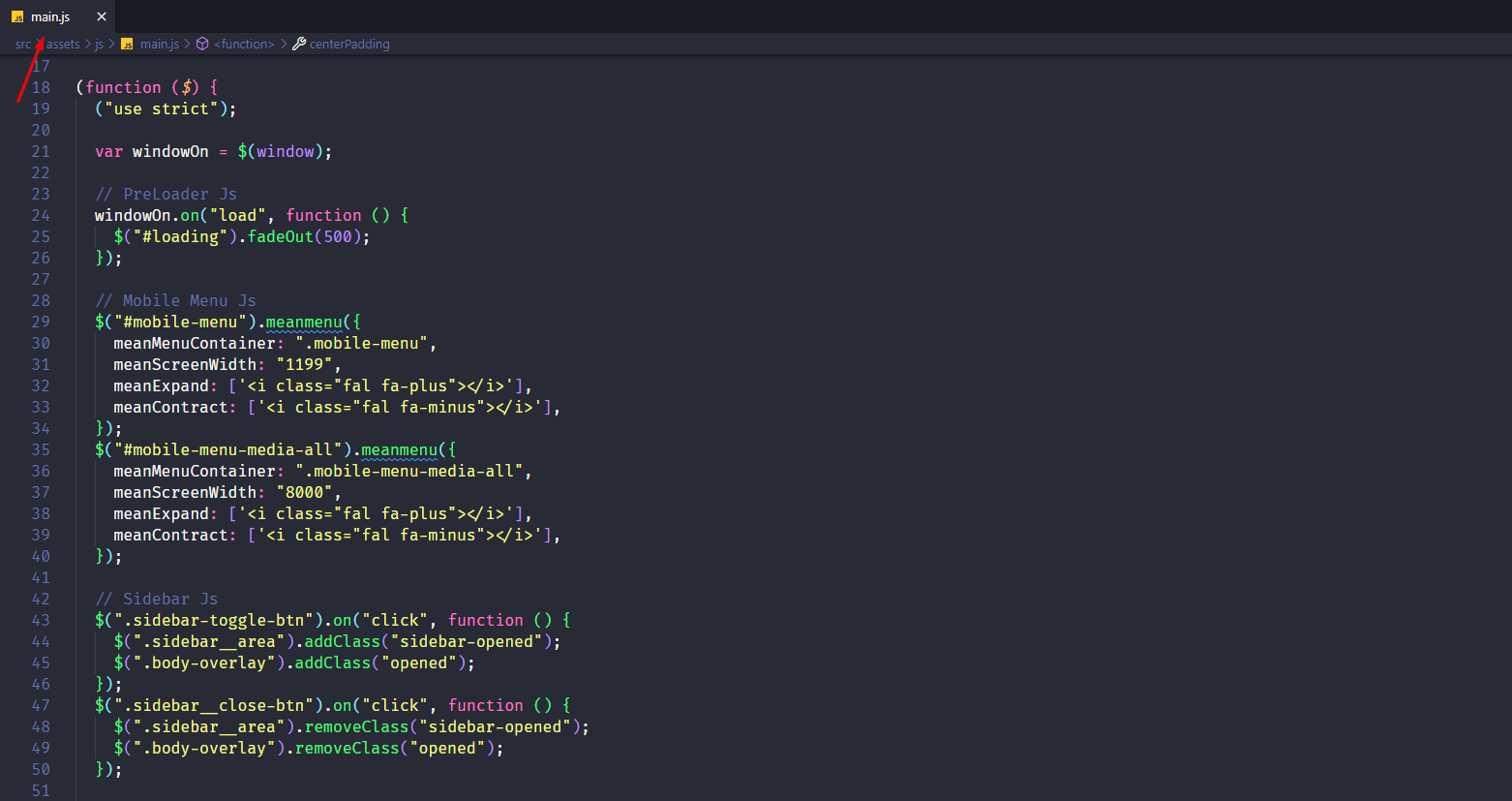
Task: Open the js folder breadcrumb
Action: point(99,44)
